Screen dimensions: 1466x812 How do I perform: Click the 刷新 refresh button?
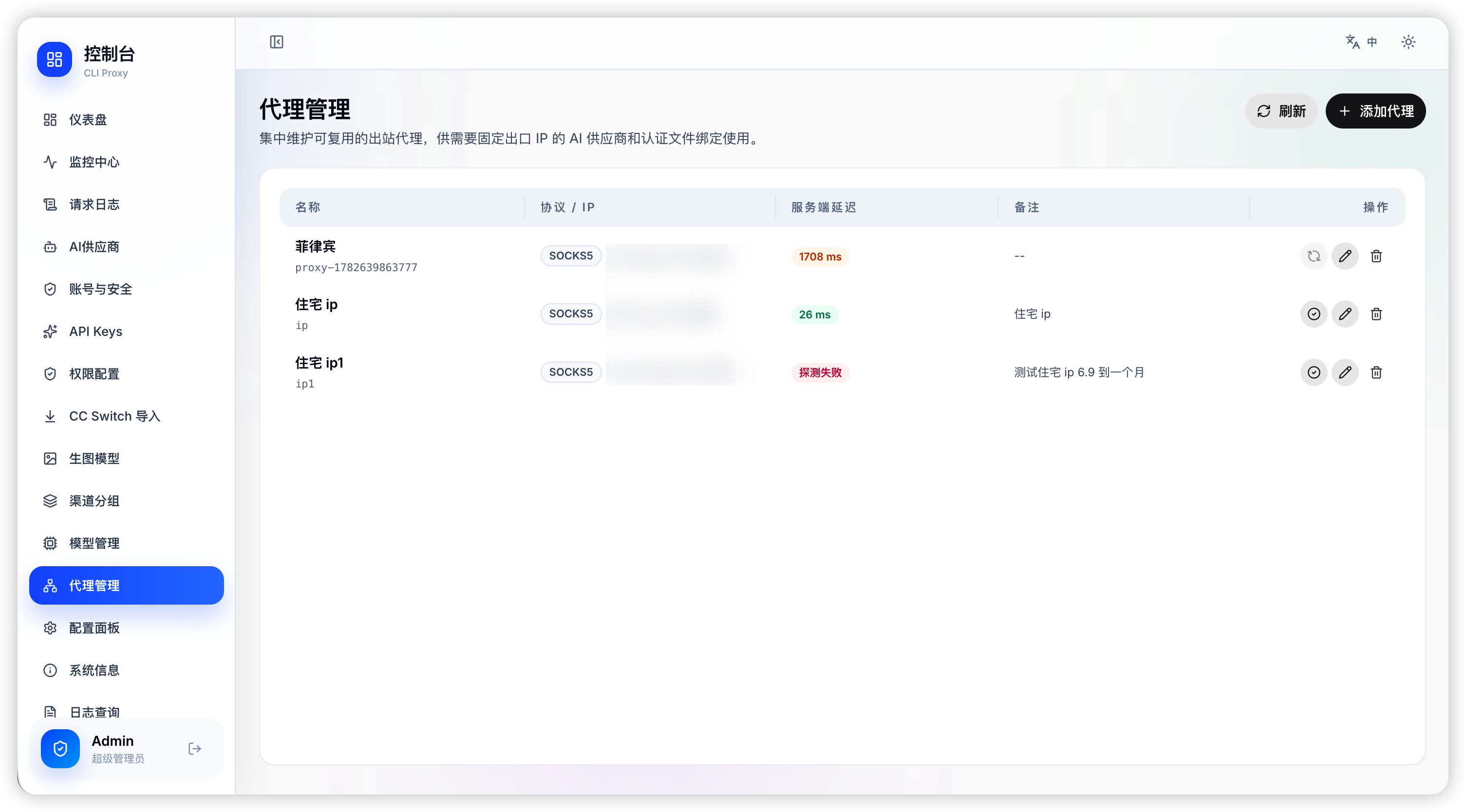[1281, 111]
